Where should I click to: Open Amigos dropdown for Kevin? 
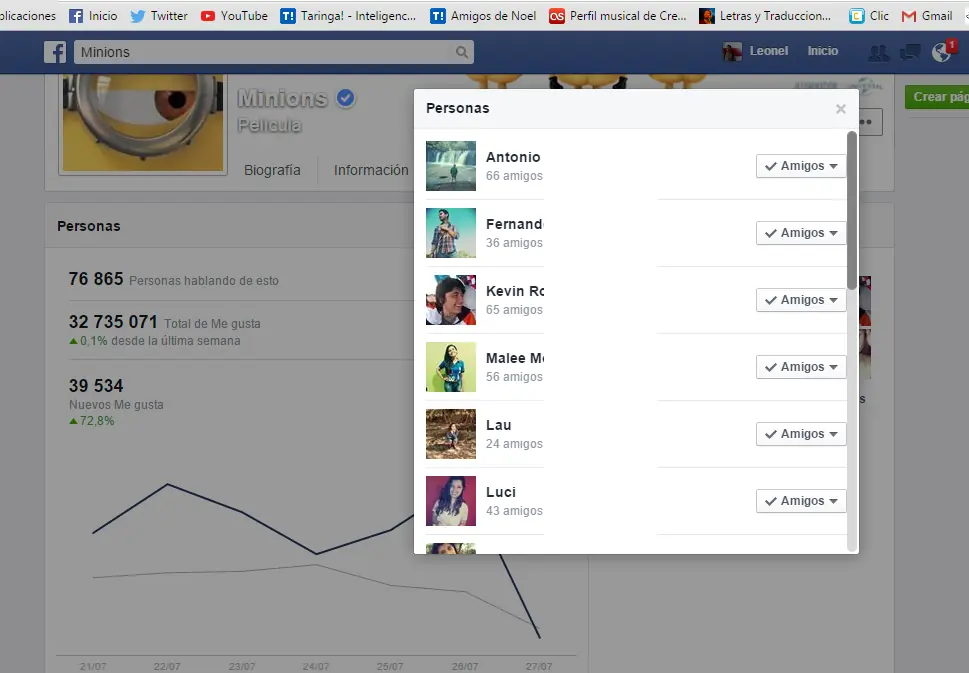pyautogui.click(x=801, y=300)
